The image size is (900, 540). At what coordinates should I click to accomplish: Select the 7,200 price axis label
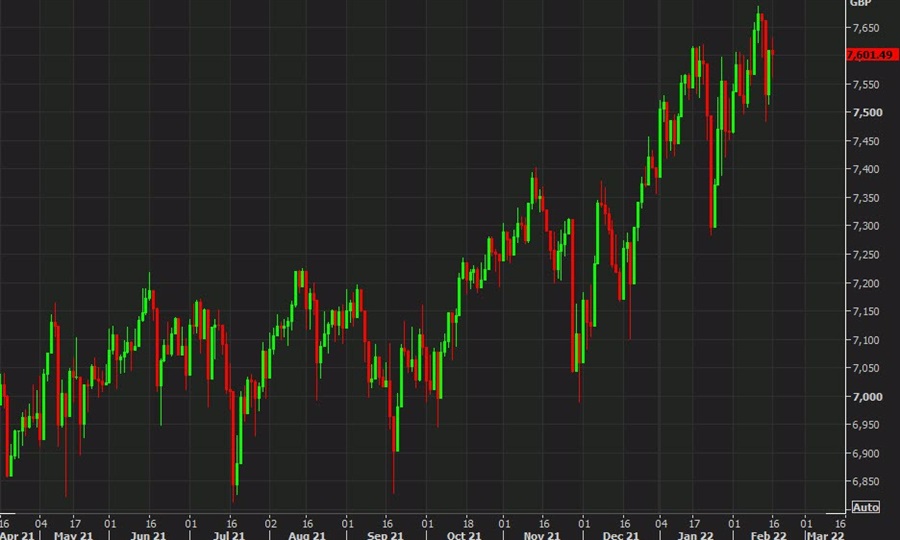(x=866, y=283)
